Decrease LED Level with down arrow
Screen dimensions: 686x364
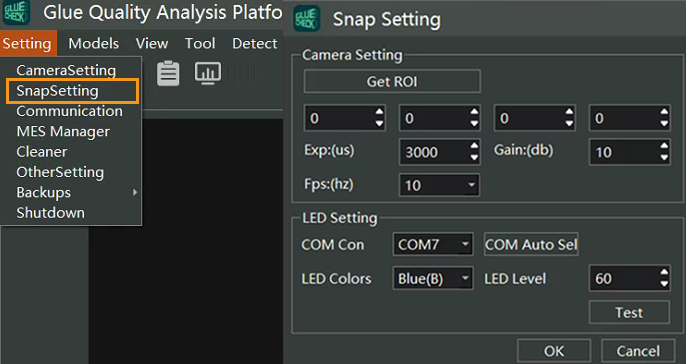click(665, 284)
